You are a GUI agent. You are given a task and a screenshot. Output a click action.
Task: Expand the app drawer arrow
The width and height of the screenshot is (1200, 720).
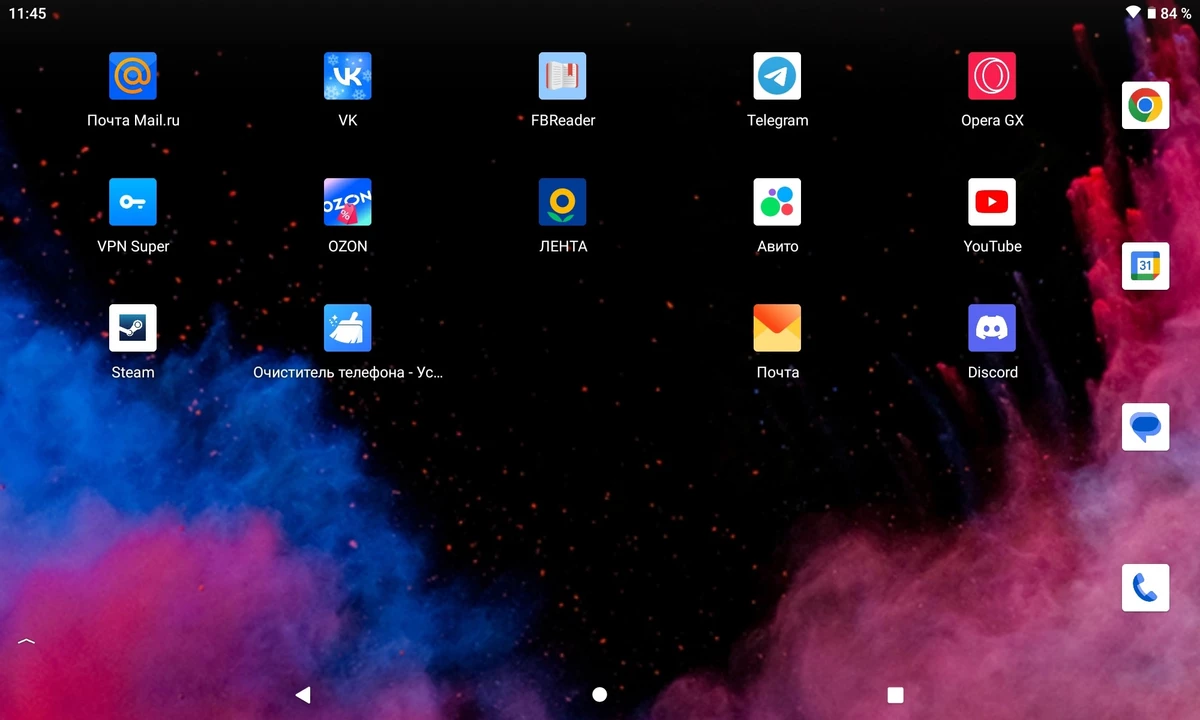tap(27, 641)
